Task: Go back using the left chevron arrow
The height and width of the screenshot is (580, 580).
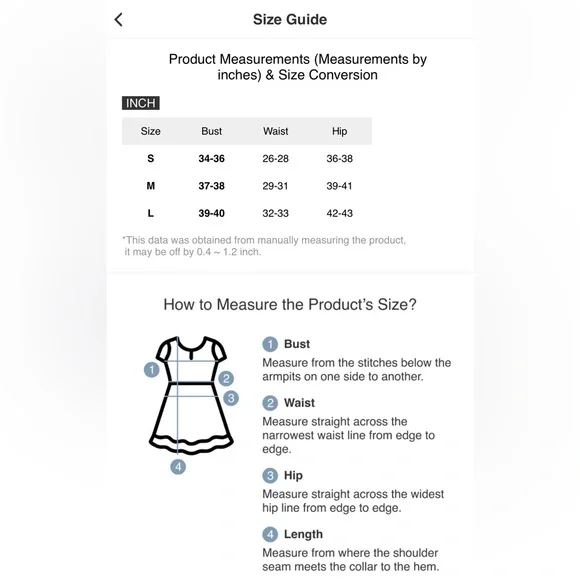Action: [118, 20]
